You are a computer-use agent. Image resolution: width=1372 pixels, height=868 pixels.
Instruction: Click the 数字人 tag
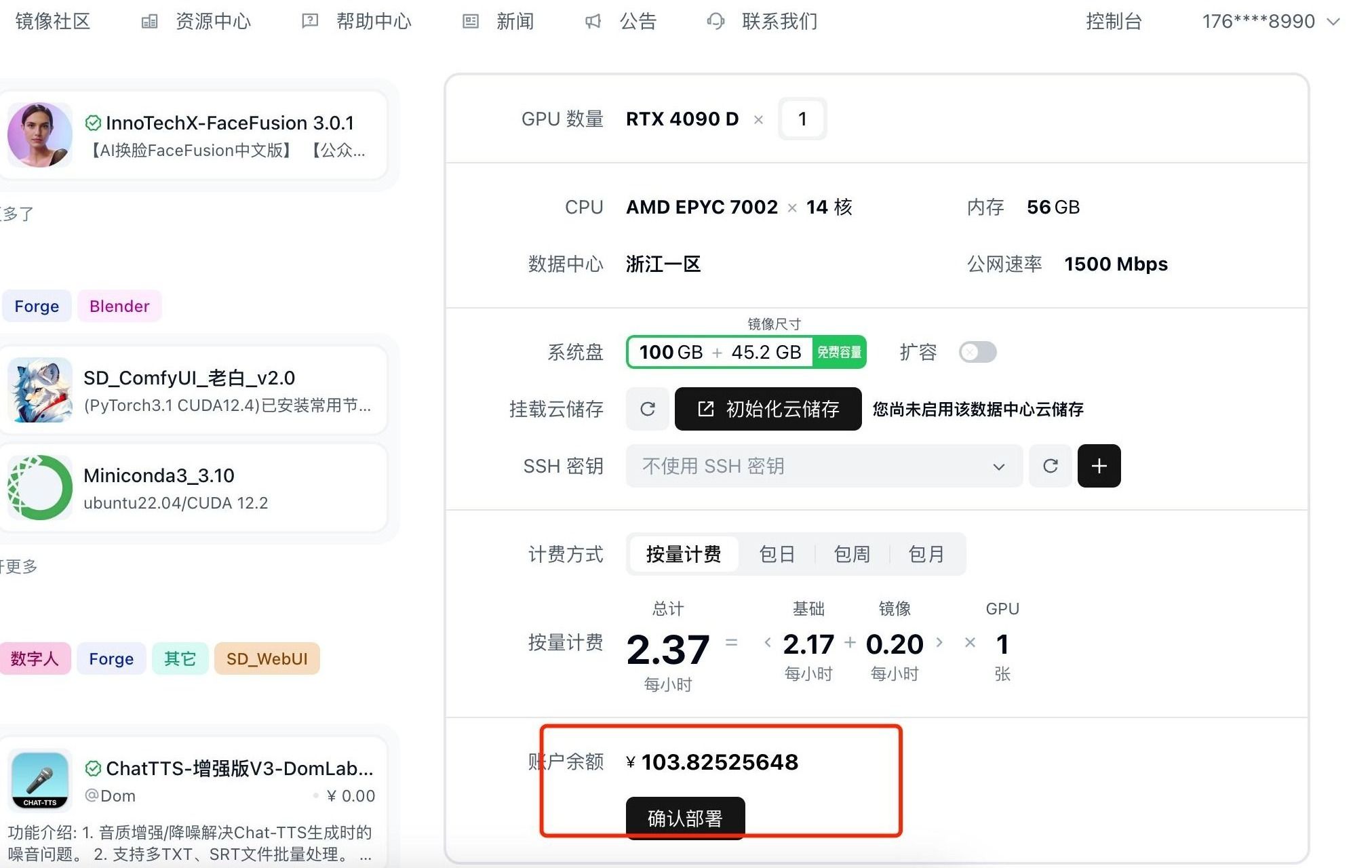pos(34,658)
